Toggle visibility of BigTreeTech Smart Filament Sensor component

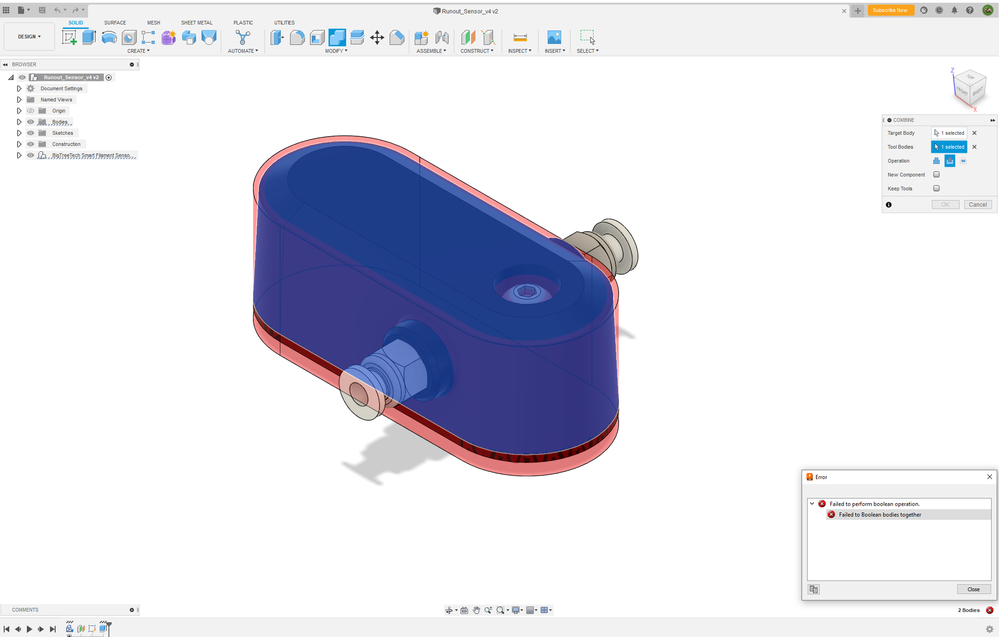[x=31, y=155]
